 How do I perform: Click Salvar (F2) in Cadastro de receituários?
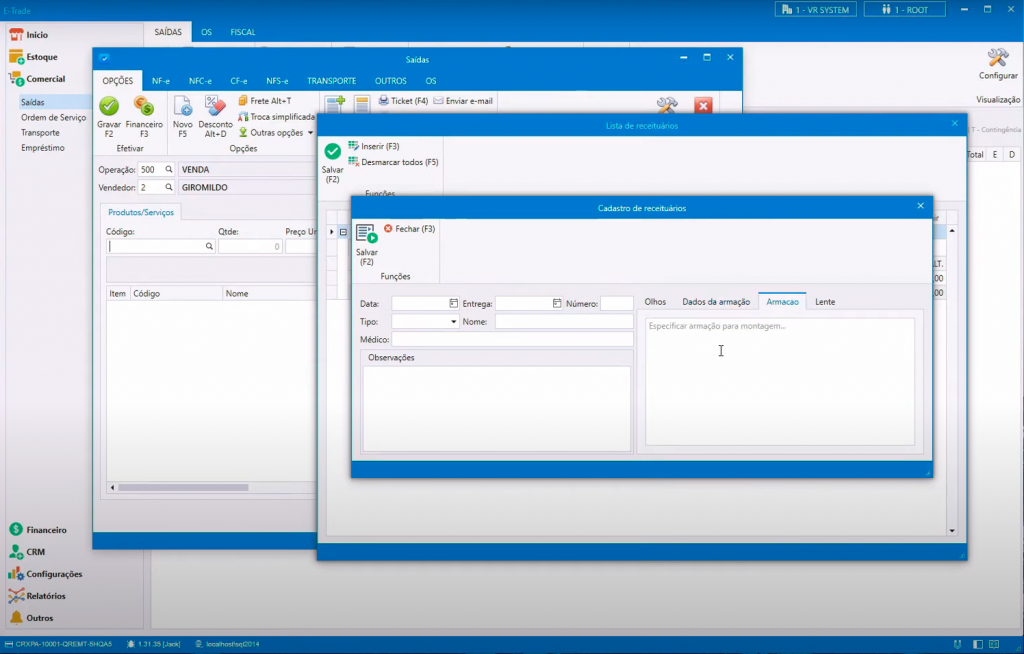tap(366, 236)
